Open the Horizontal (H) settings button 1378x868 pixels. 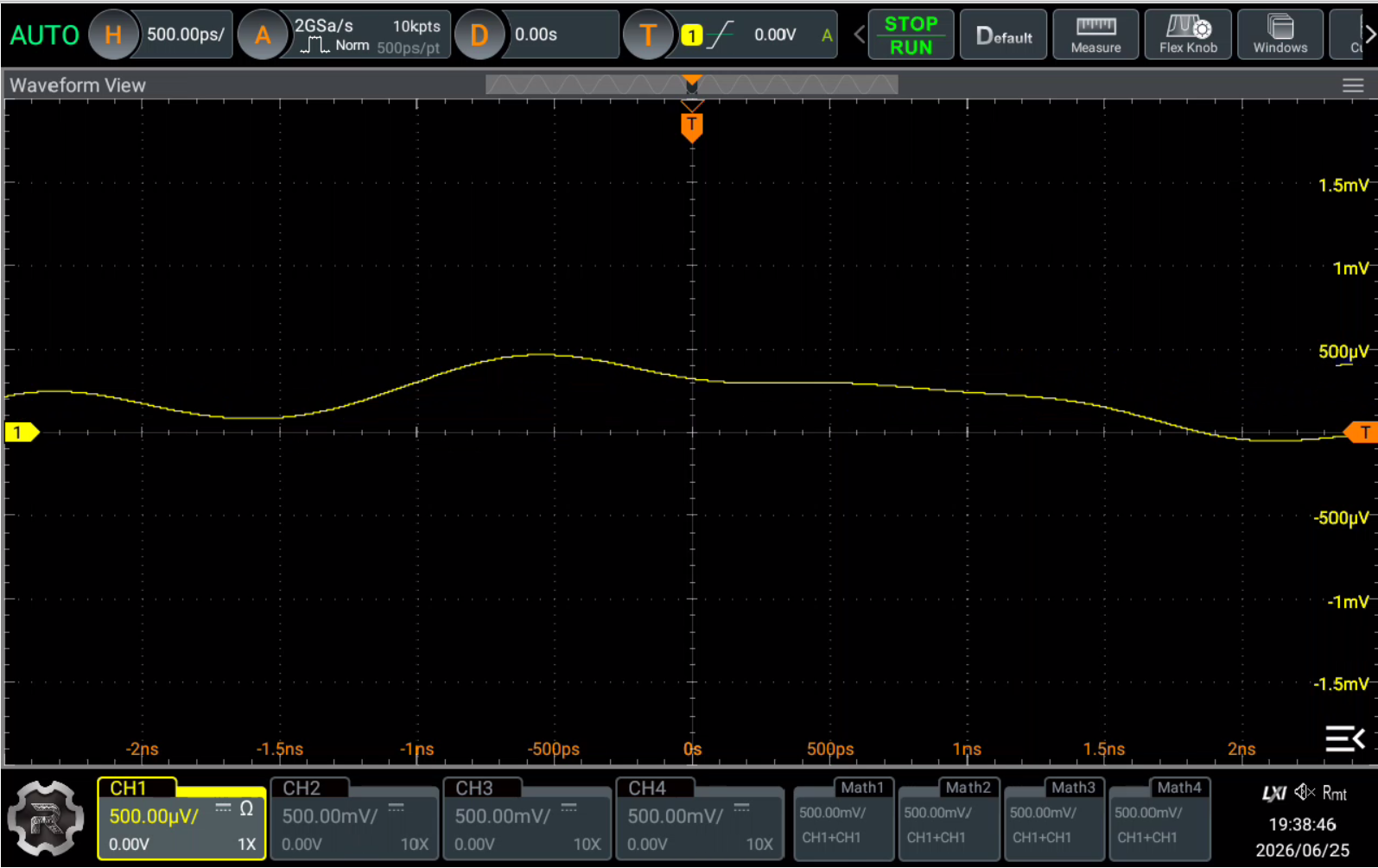113,35
